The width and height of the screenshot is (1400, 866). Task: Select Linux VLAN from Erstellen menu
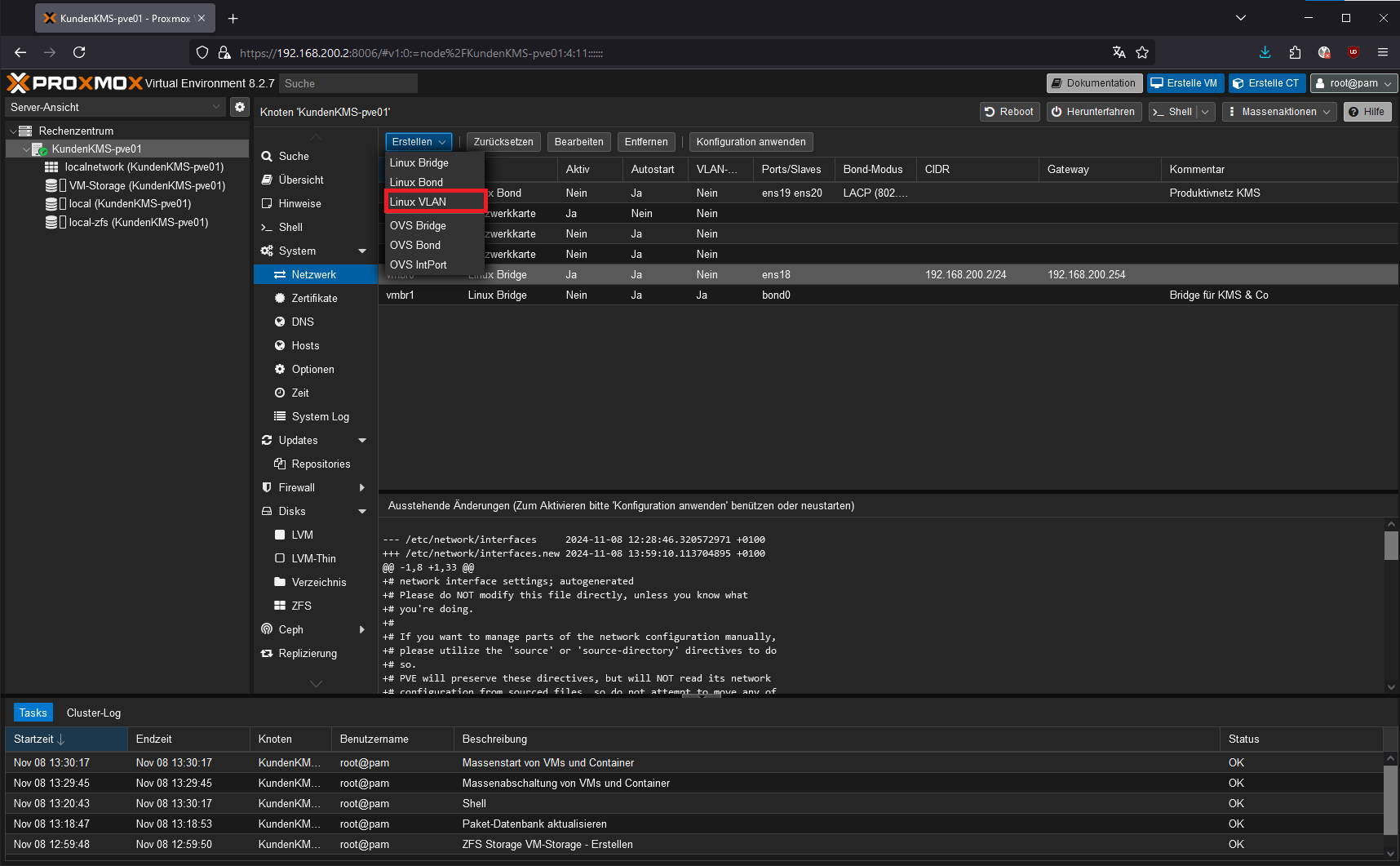418,202
